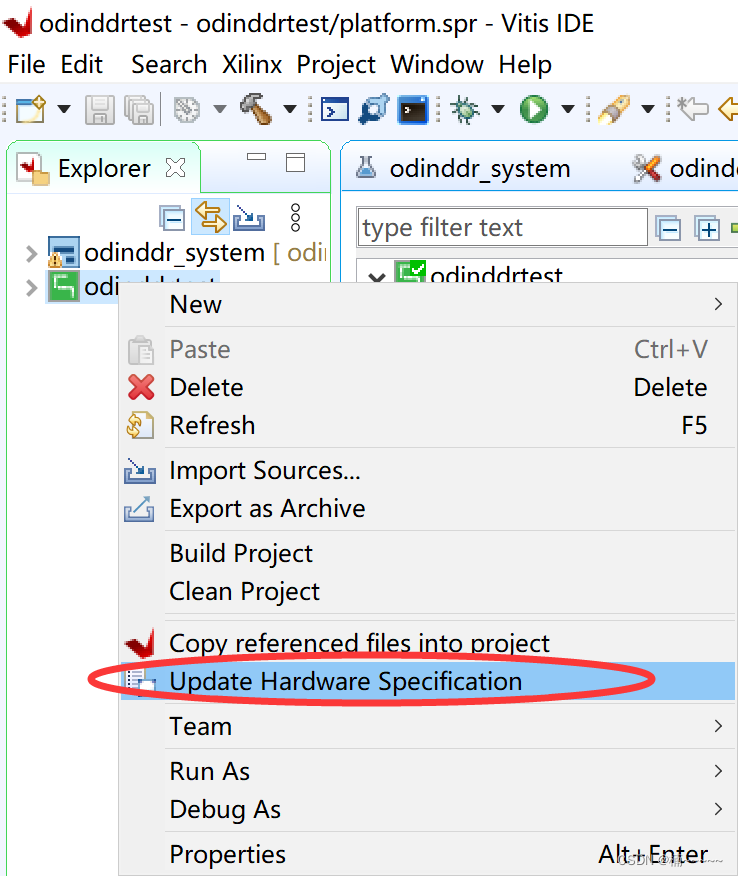The width and height of the screenshot is (738, 876).
Task: Collapse the odinddrtest node in editor tree
Action: [x=377, y=277]
